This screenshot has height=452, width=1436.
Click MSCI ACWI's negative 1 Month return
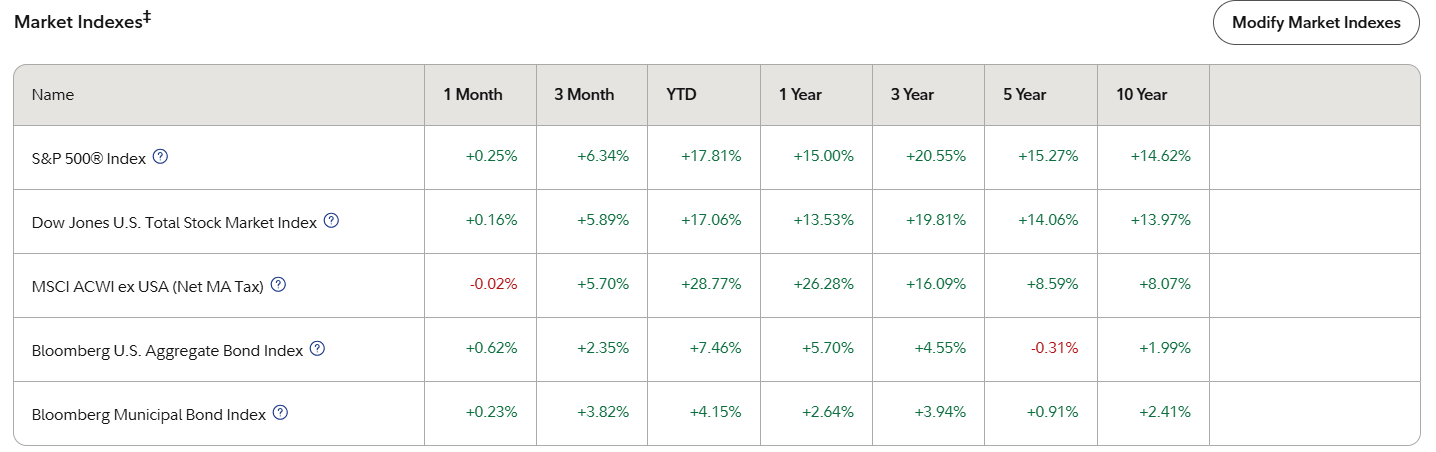tap(494, 284)
